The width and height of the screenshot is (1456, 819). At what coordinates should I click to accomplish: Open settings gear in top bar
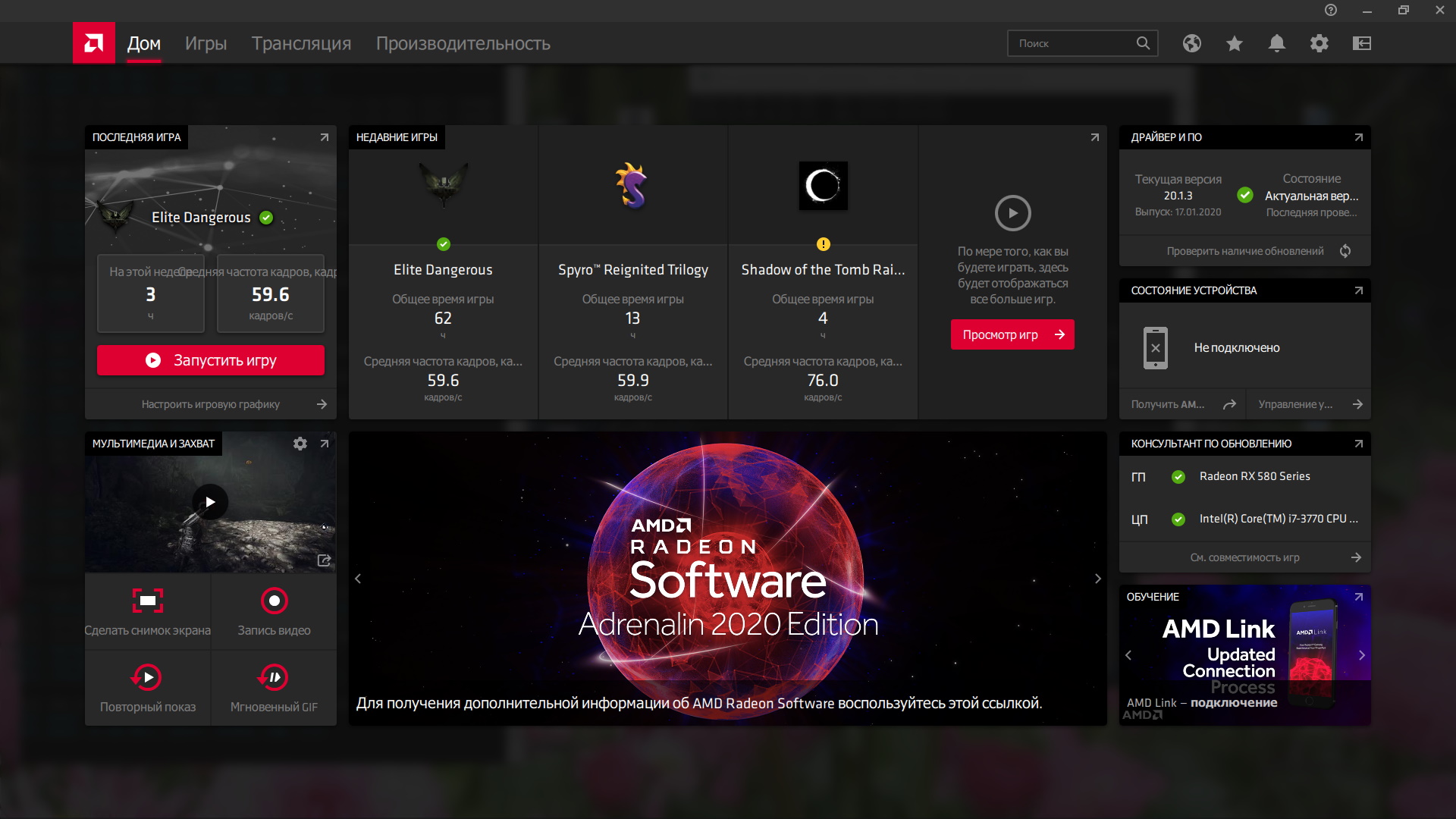point(1319,43)
